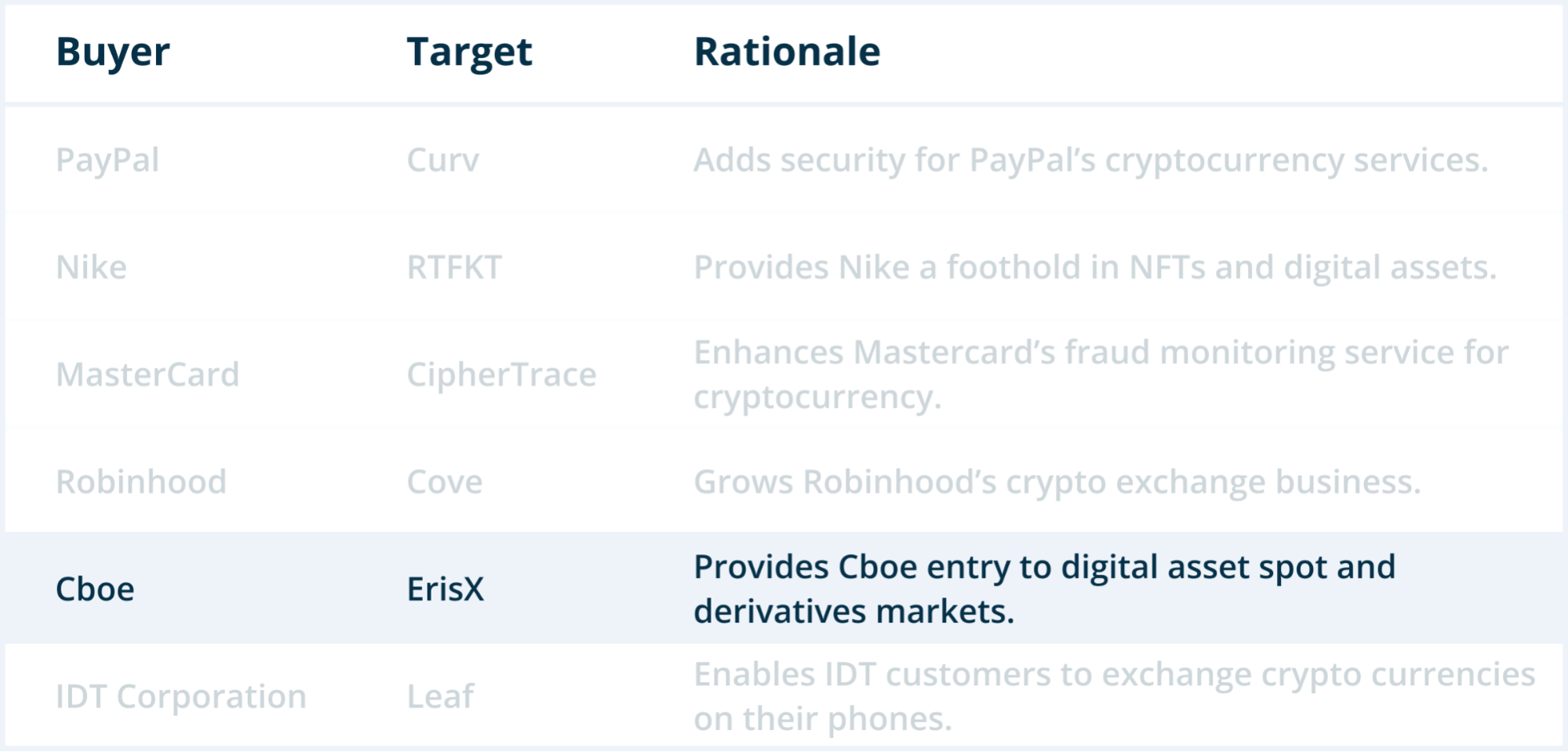Select the MasterCard buyer cell
This screenshot has height=752, width=1568.
pyautogui.click(x=147, y=375)
